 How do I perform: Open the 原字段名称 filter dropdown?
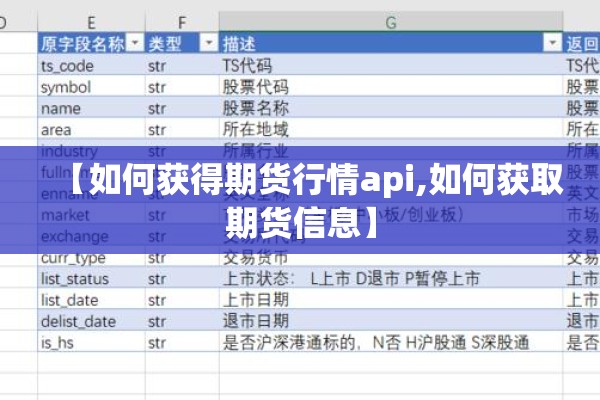[135, 42]
